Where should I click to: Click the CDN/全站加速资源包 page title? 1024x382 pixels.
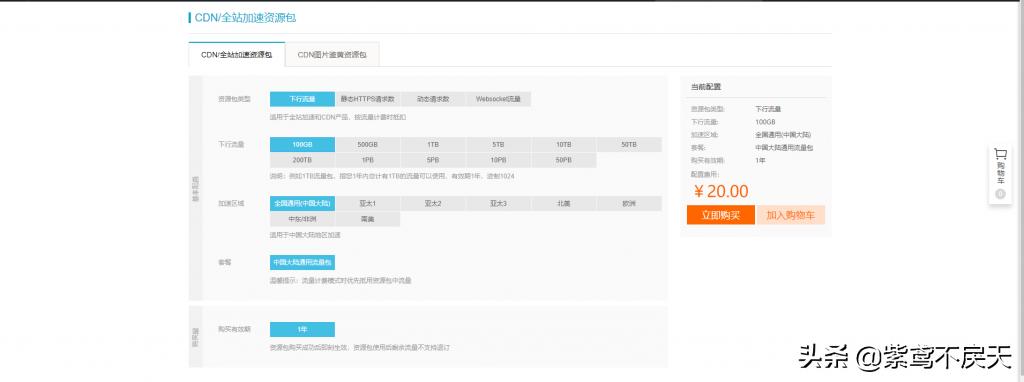tap(245, 18)
